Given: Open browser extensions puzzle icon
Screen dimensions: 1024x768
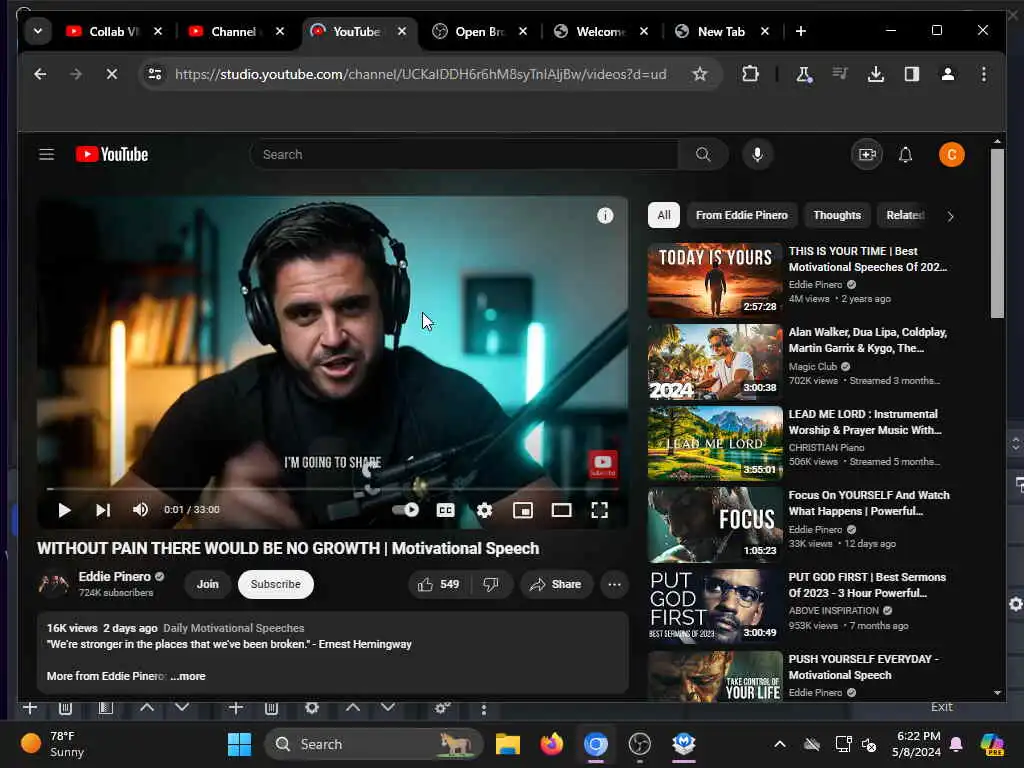Looking at the screenshot, I should point(750,74).
